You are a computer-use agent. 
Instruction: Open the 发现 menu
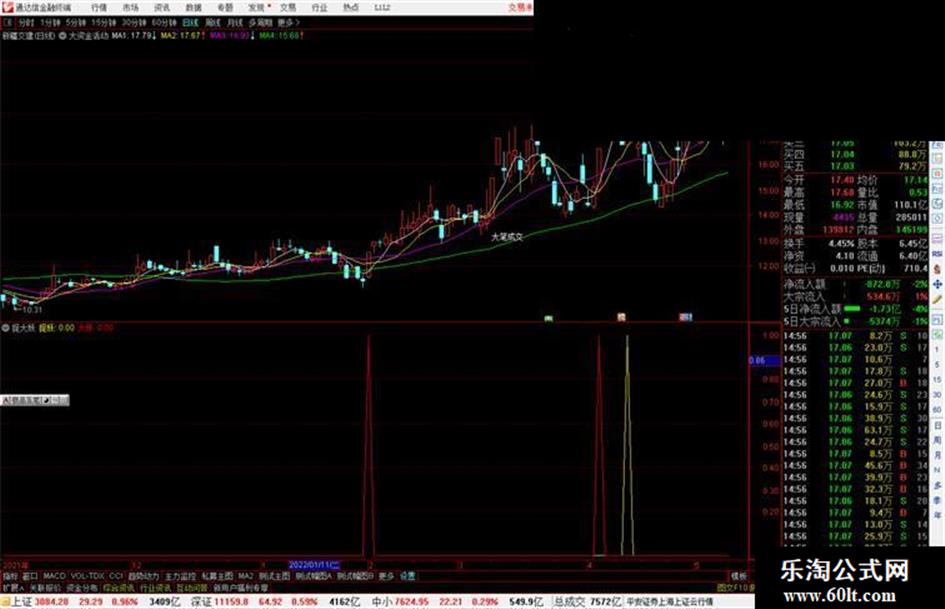coord(257,8)
